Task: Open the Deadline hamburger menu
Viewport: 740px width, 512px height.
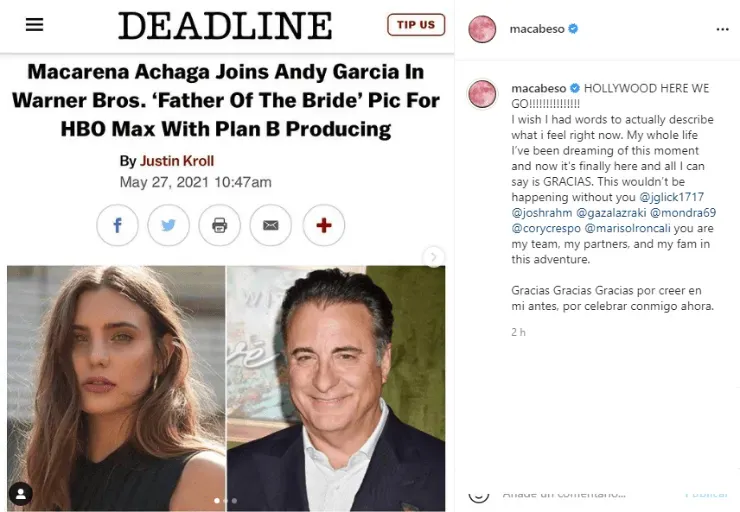Action: click(34, 24)
